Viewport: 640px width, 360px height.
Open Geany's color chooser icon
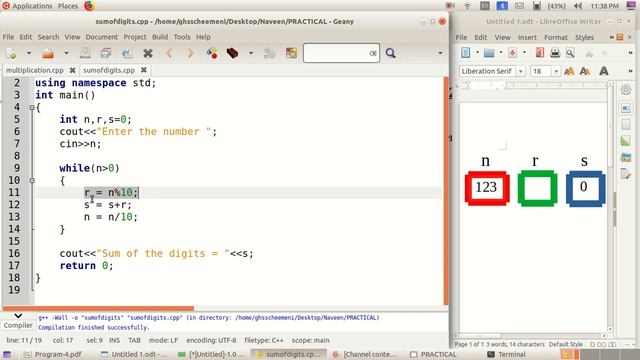pyautogui.click(x=291, y=53)
